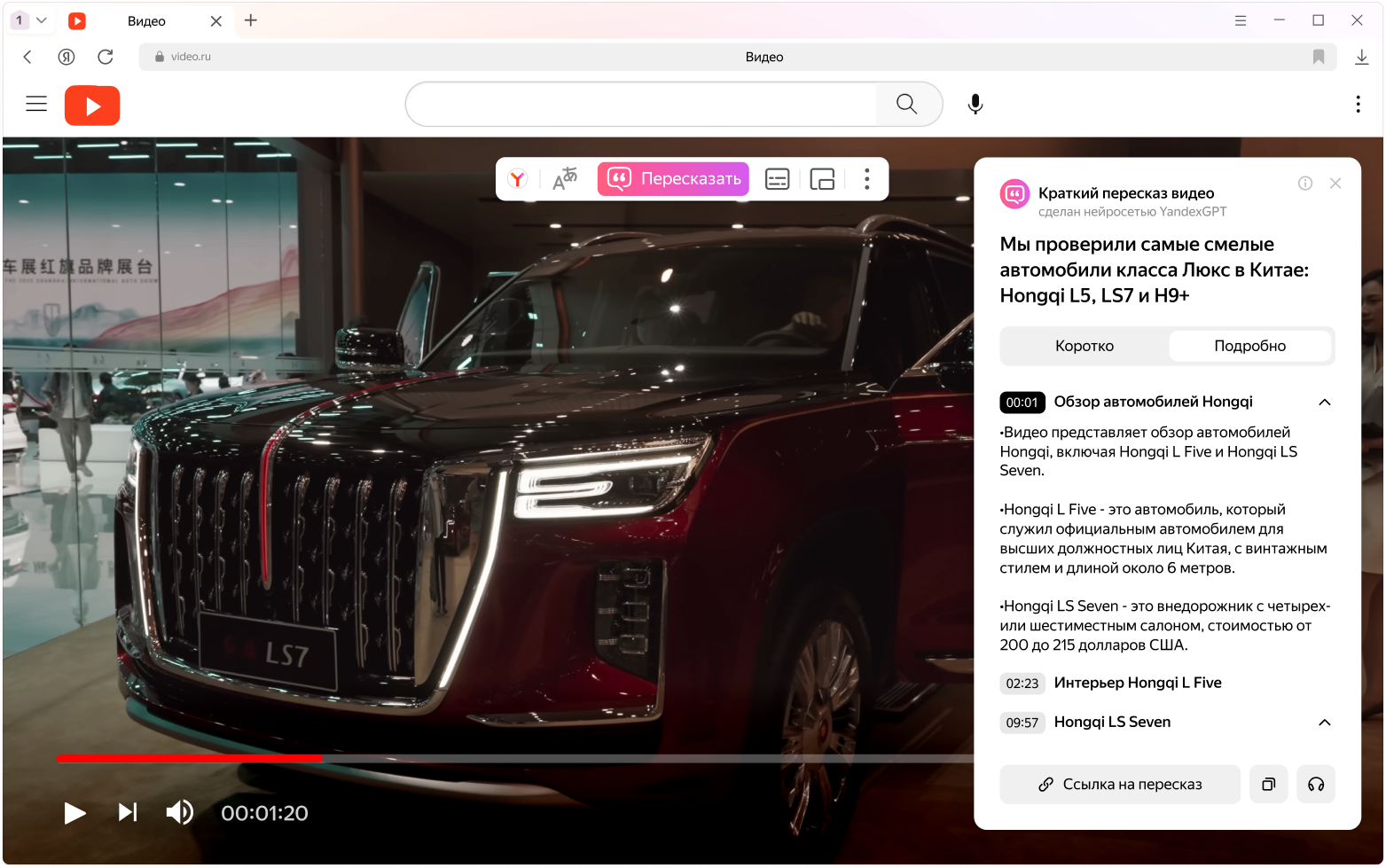
Task: Click the Ссылка на пересказ button
Action: coord(1120,785)
